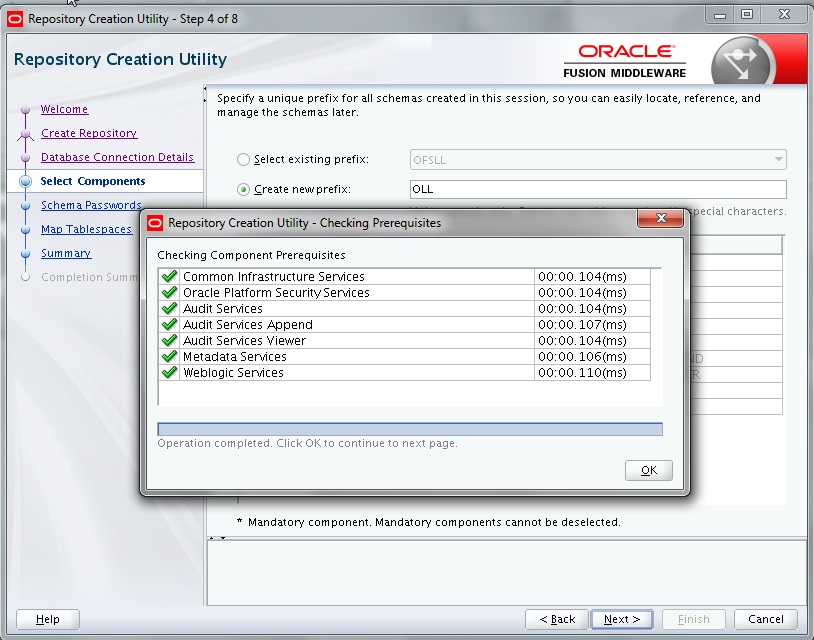Click green checkmark for Audit Services Append
814x640 pixels.
[169, 324]
